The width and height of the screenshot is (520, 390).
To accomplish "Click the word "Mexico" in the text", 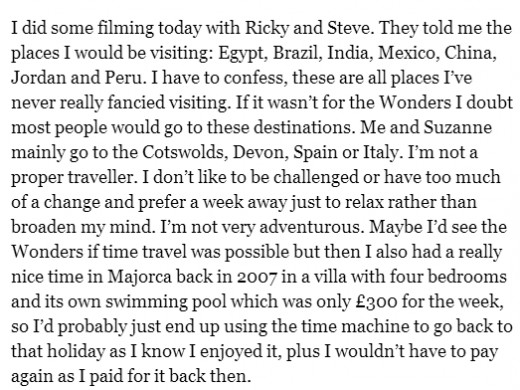I will (x=407, y=53).
